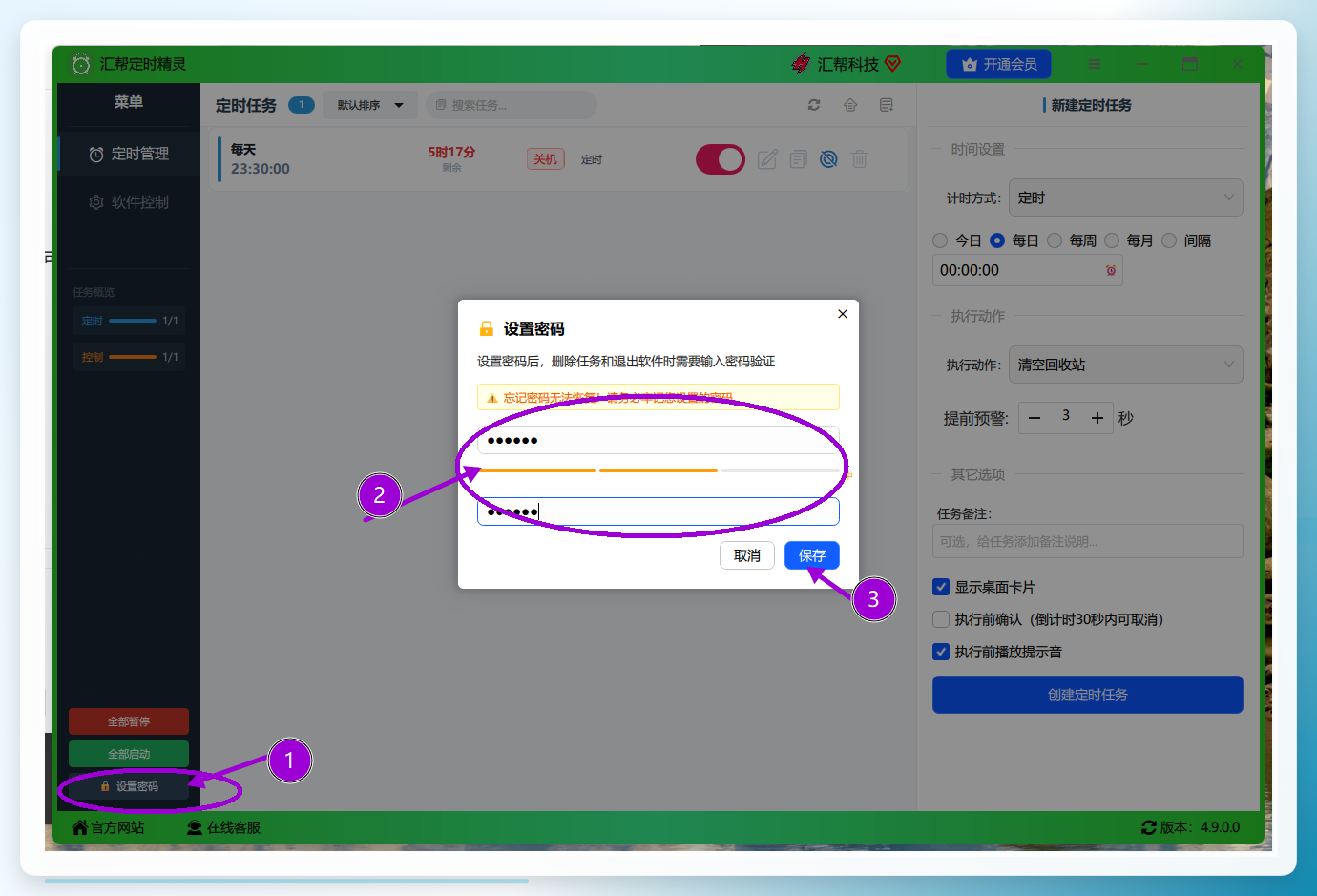This screenshot has height=896, width=1317.
Task: Open the 默认排序 sort dropdown
Action: coord(370,105)
